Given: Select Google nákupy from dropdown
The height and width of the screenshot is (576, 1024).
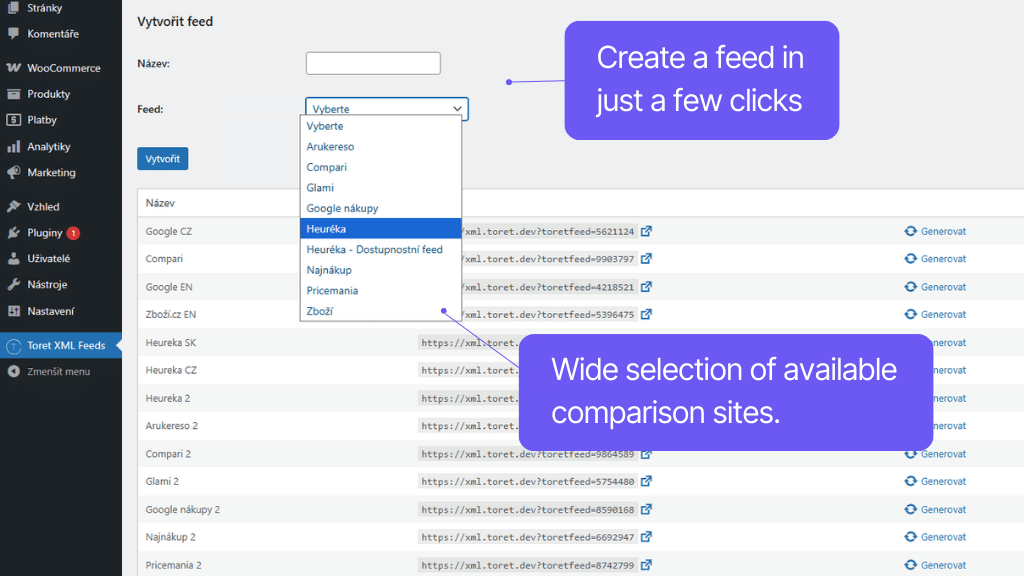Looking at the screenshot, I should pos(381,208).
